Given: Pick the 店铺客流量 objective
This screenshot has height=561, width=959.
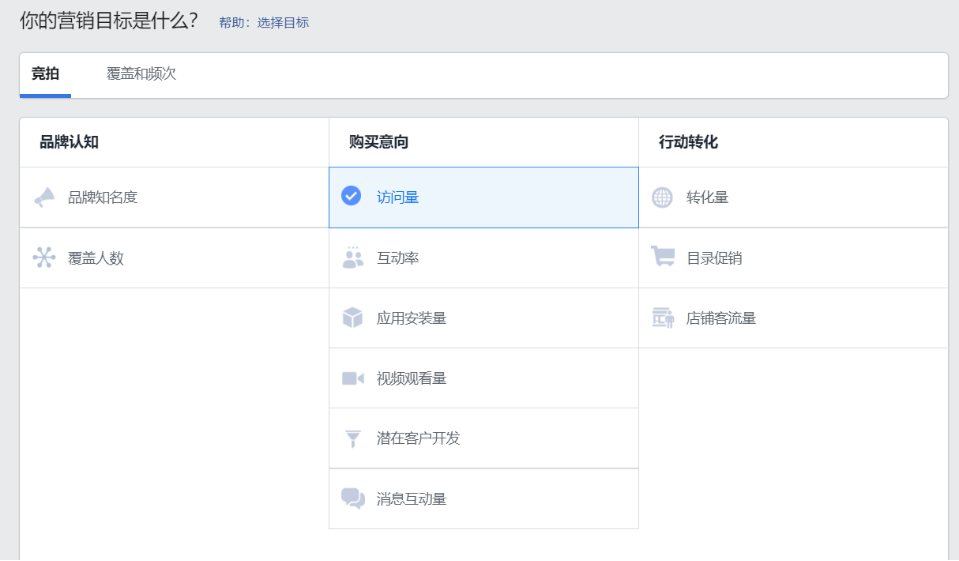Looking at the screenshot, I should tap(793, 318).
